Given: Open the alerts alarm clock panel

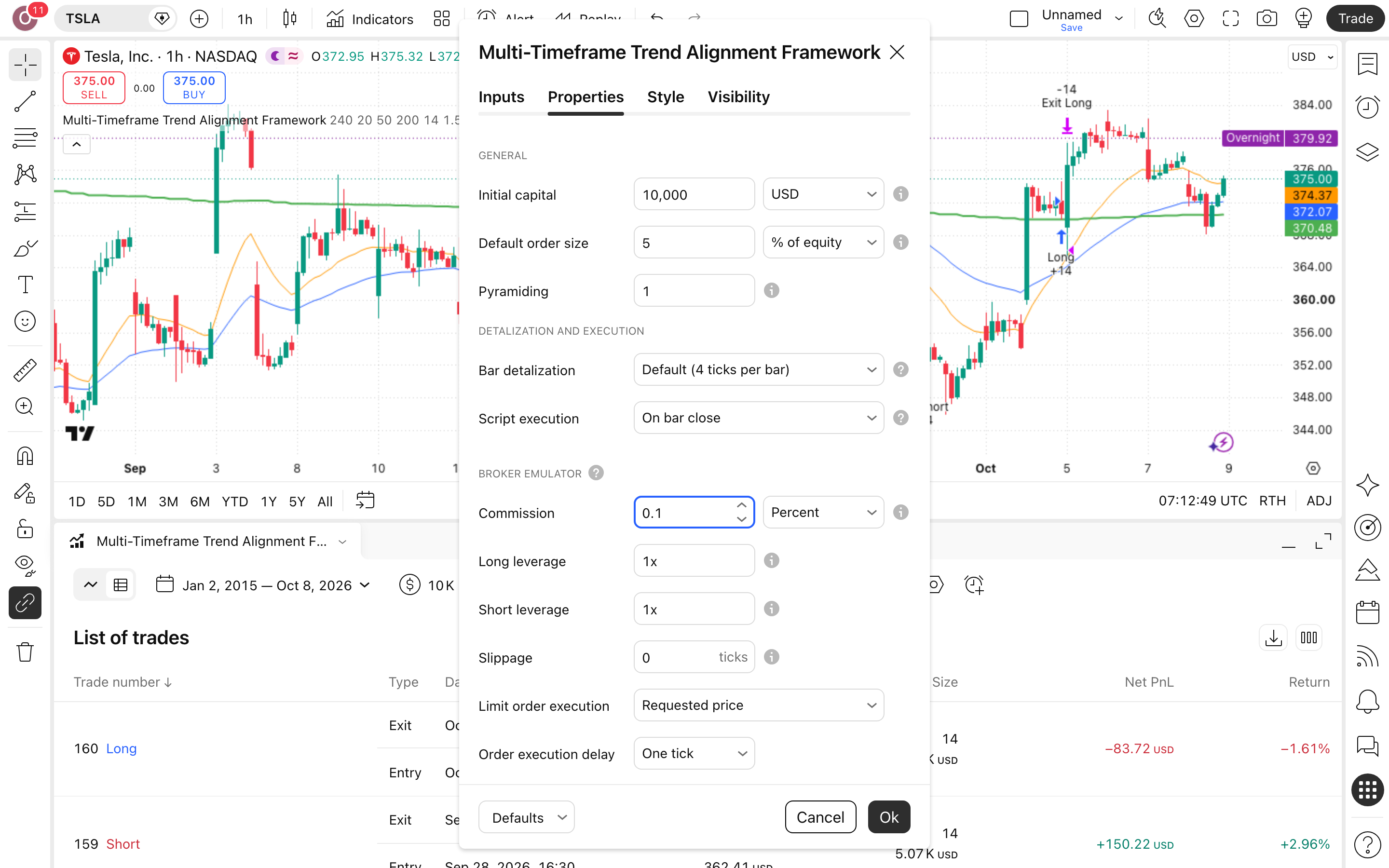Looking at the screenshot, I should click(x=1367, y=107).
